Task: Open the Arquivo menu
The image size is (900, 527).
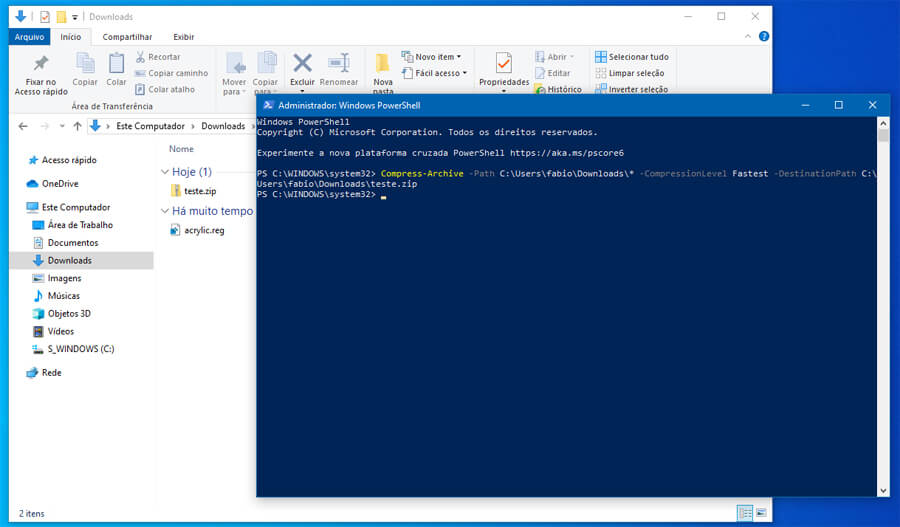Action: (29, 37)
